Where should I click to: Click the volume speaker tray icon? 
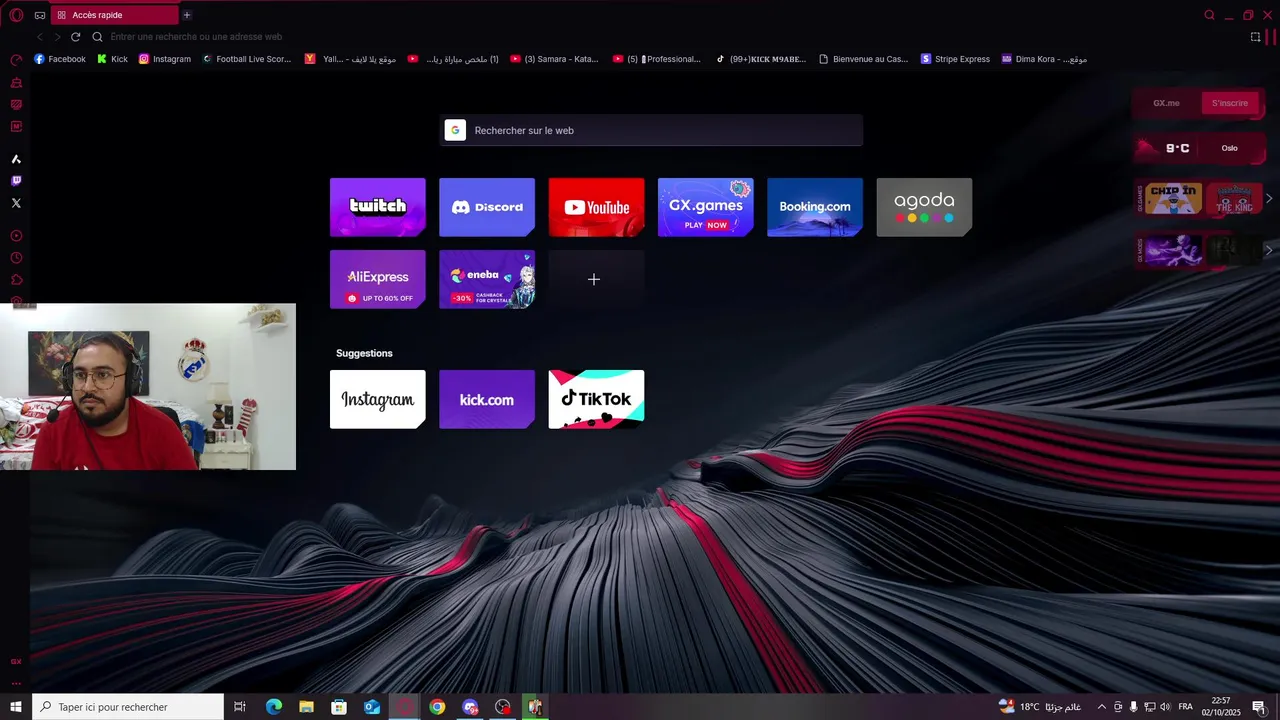1165,707
